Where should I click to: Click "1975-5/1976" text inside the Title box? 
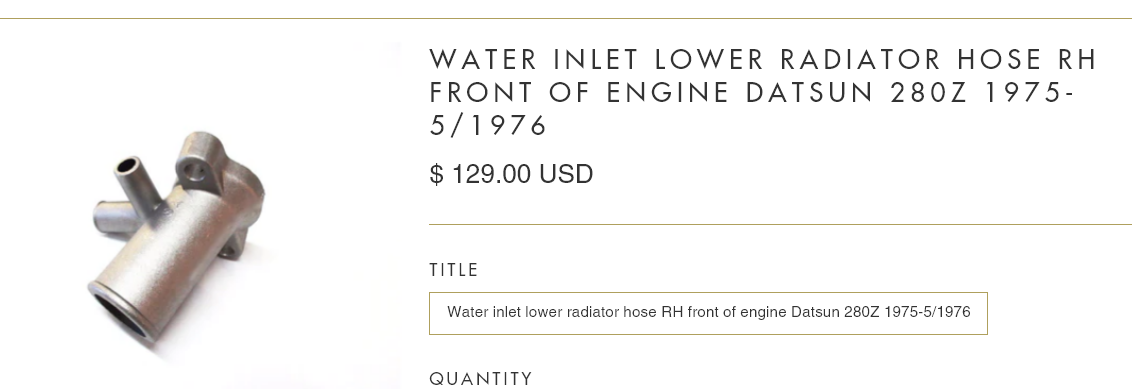927,312
